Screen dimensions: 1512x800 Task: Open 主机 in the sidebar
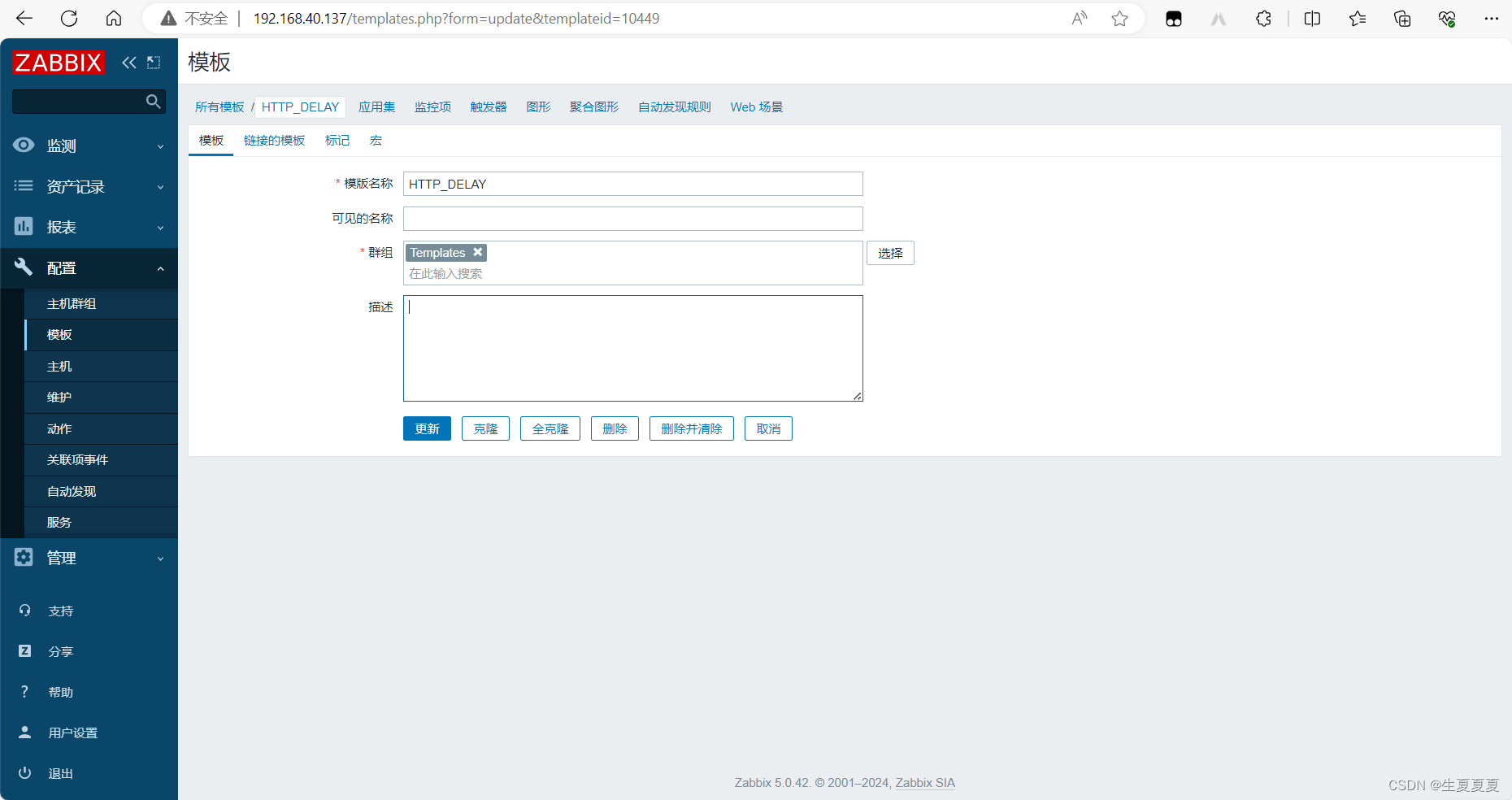tap(101, 366)
